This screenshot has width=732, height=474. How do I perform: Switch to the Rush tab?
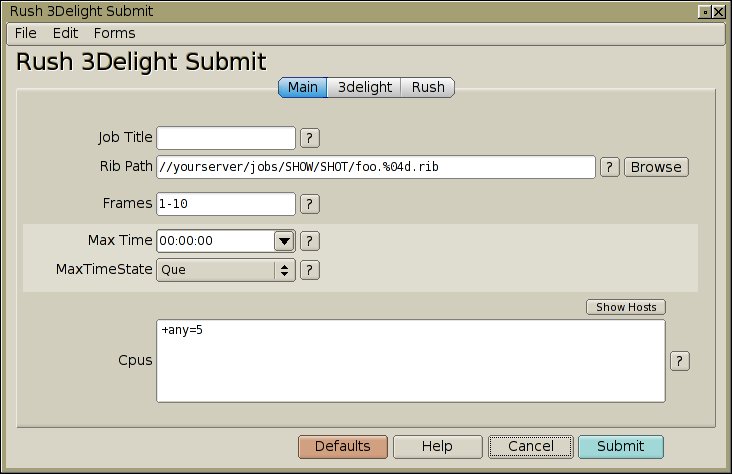coord(428,87)
